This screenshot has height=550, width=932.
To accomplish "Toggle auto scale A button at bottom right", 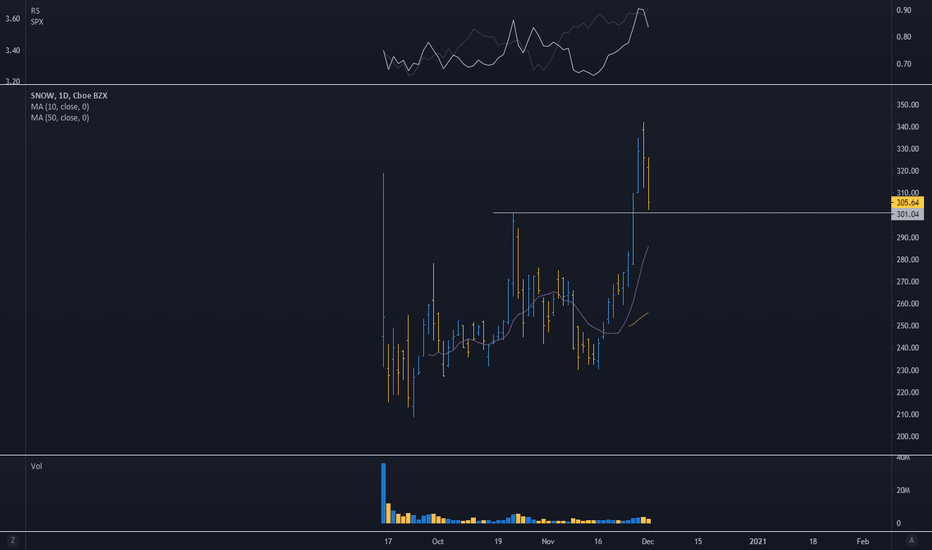I will 911,540.
